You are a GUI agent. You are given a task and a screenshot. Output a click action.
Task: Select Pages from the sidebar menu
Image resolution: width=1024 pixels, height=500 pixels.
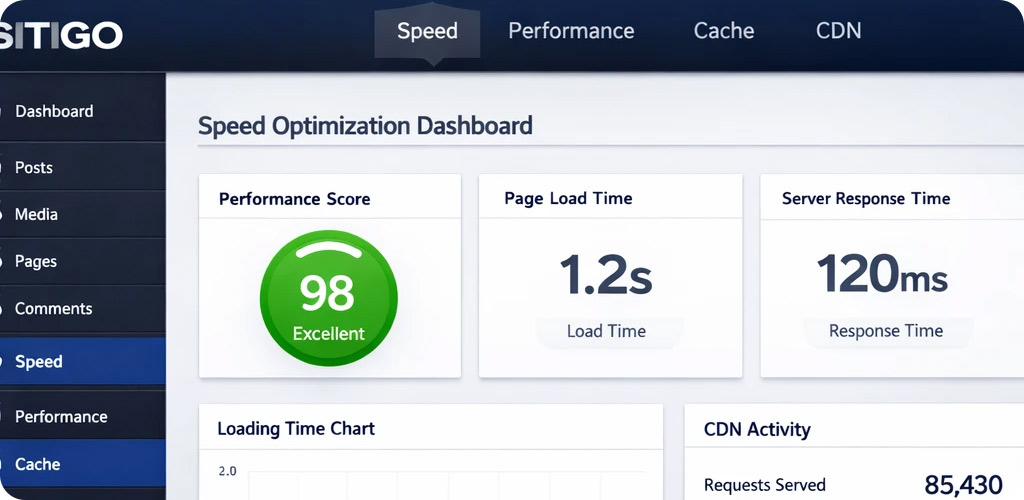click(x=36, y=261)
